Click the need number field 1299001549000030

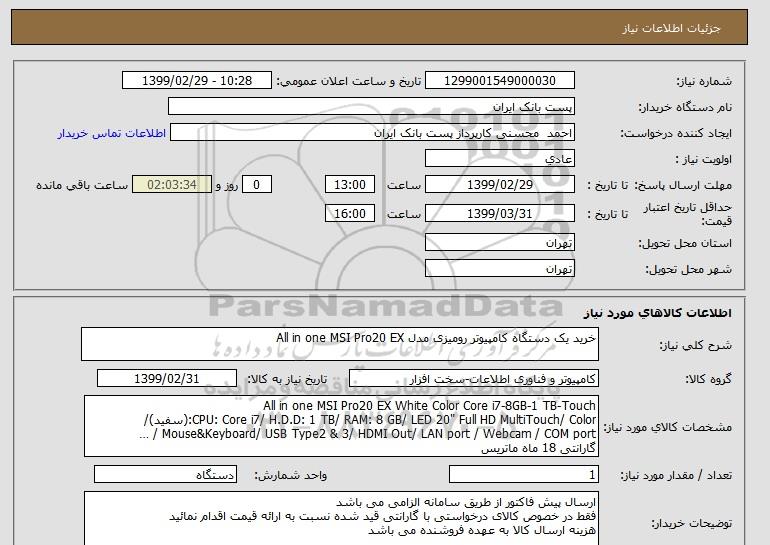[x=499, y=81]
